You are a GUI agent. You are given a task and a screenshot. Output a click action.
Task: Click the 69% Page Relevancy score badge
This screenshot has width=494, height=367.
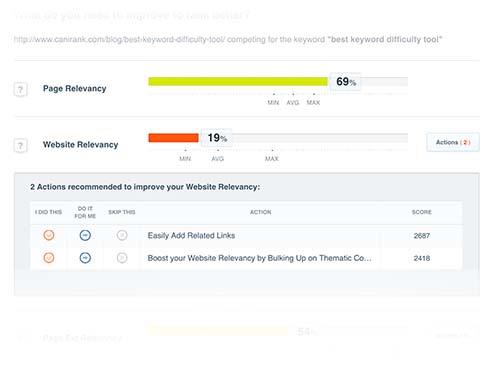345,82
